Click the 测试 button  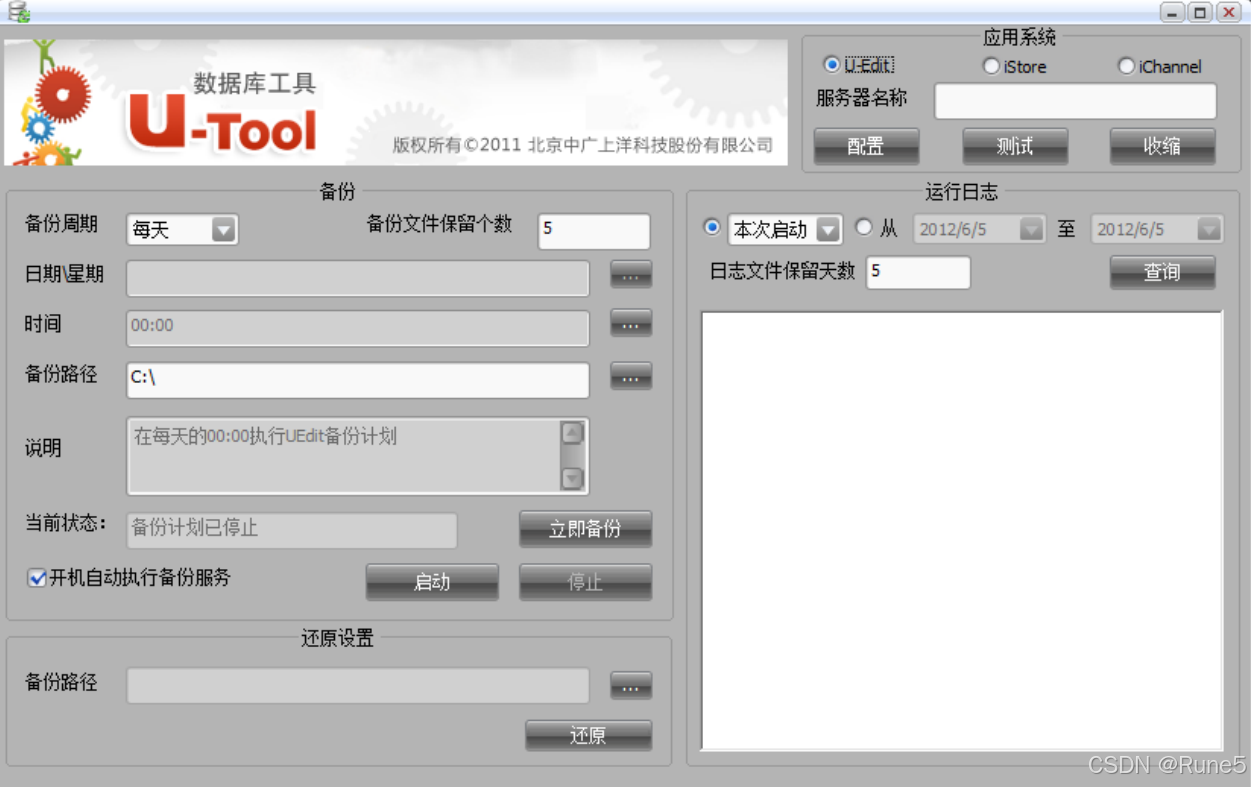tap(1015, 146)
